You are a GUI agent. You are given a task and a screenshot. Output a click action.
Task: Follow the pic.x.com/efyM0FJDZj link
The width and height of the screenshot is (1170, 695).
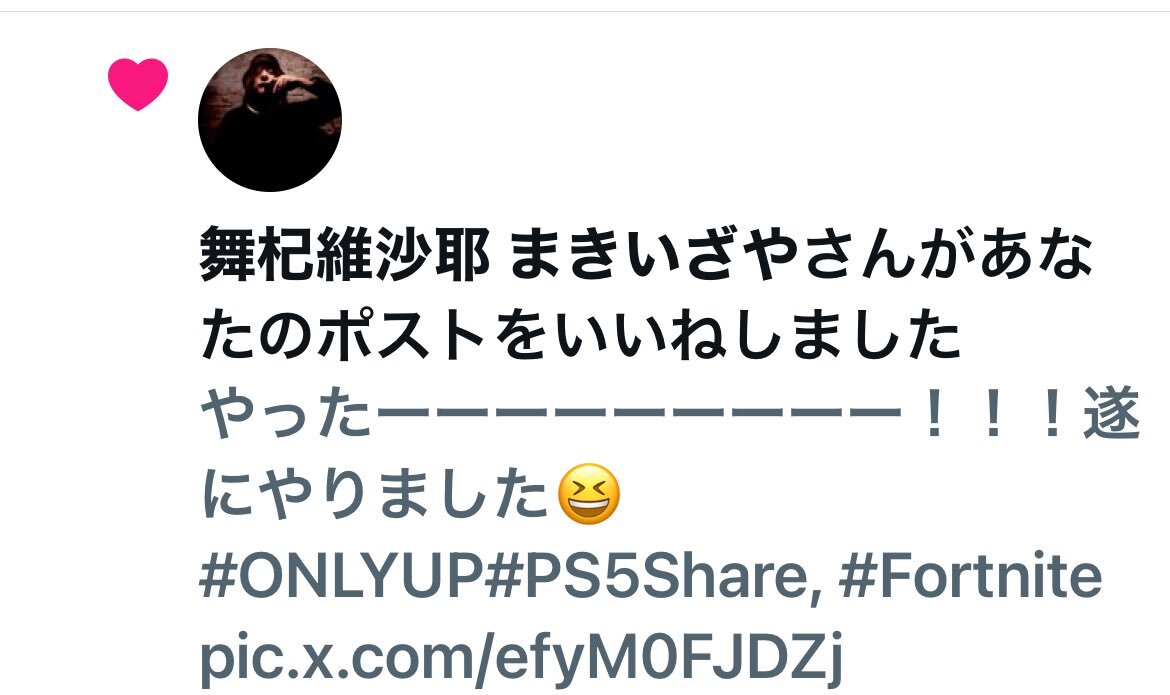tap(521, 656)
